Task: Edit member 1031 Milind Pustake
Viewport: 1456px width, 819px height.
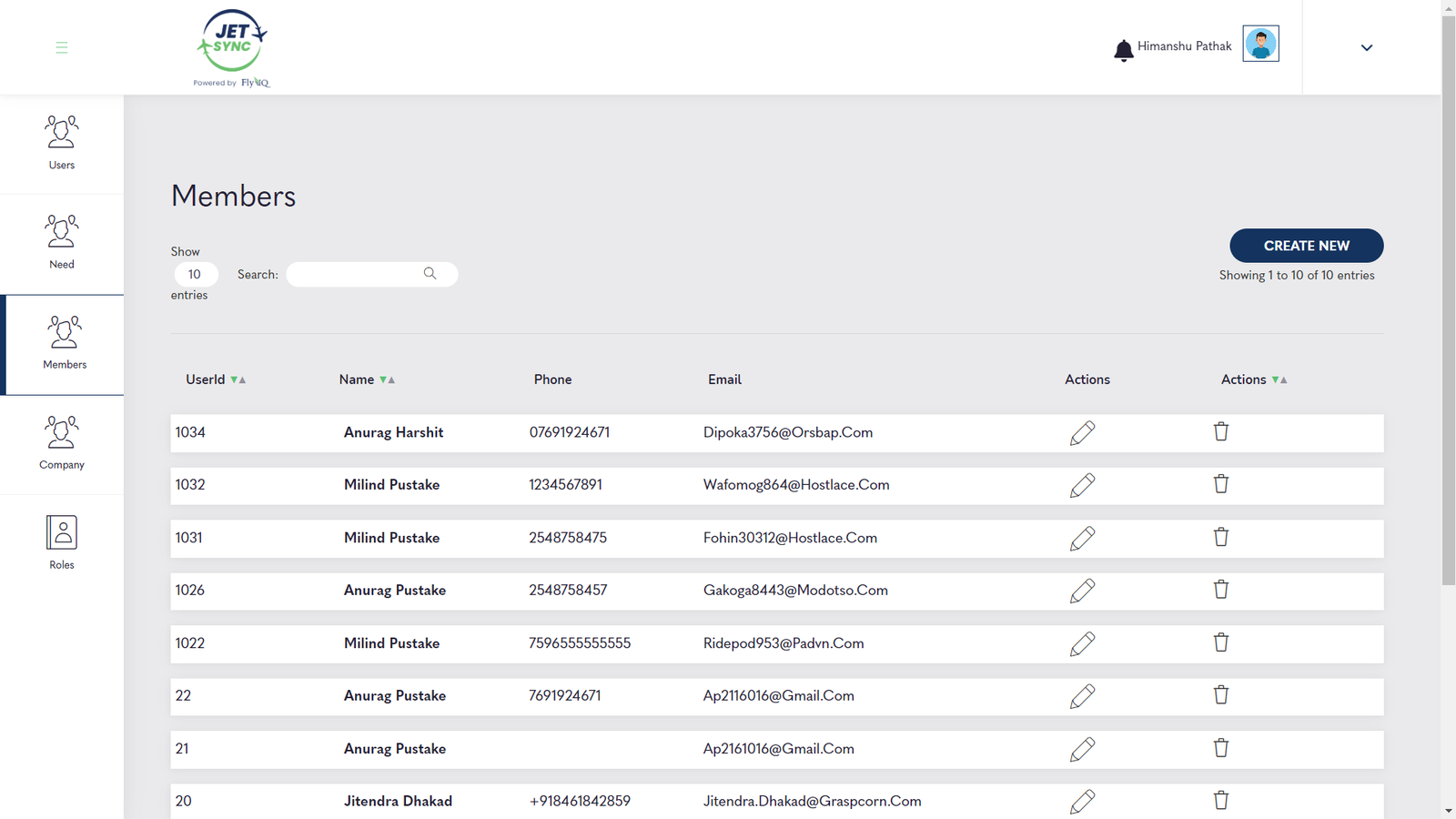Action: coord(1082,539)
